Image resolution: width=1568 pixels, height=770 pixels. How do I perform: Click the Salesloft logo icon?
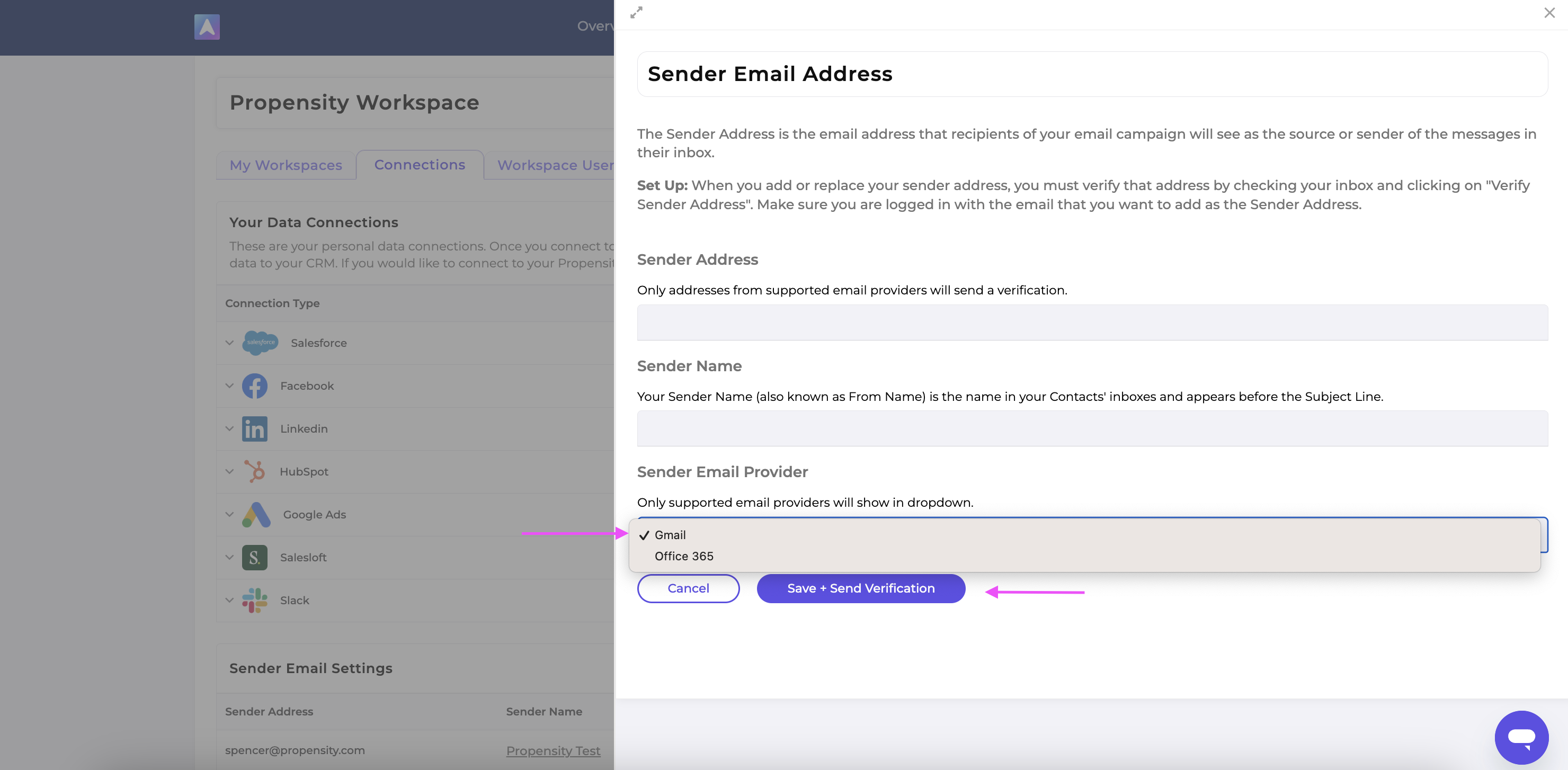point(254,558)
